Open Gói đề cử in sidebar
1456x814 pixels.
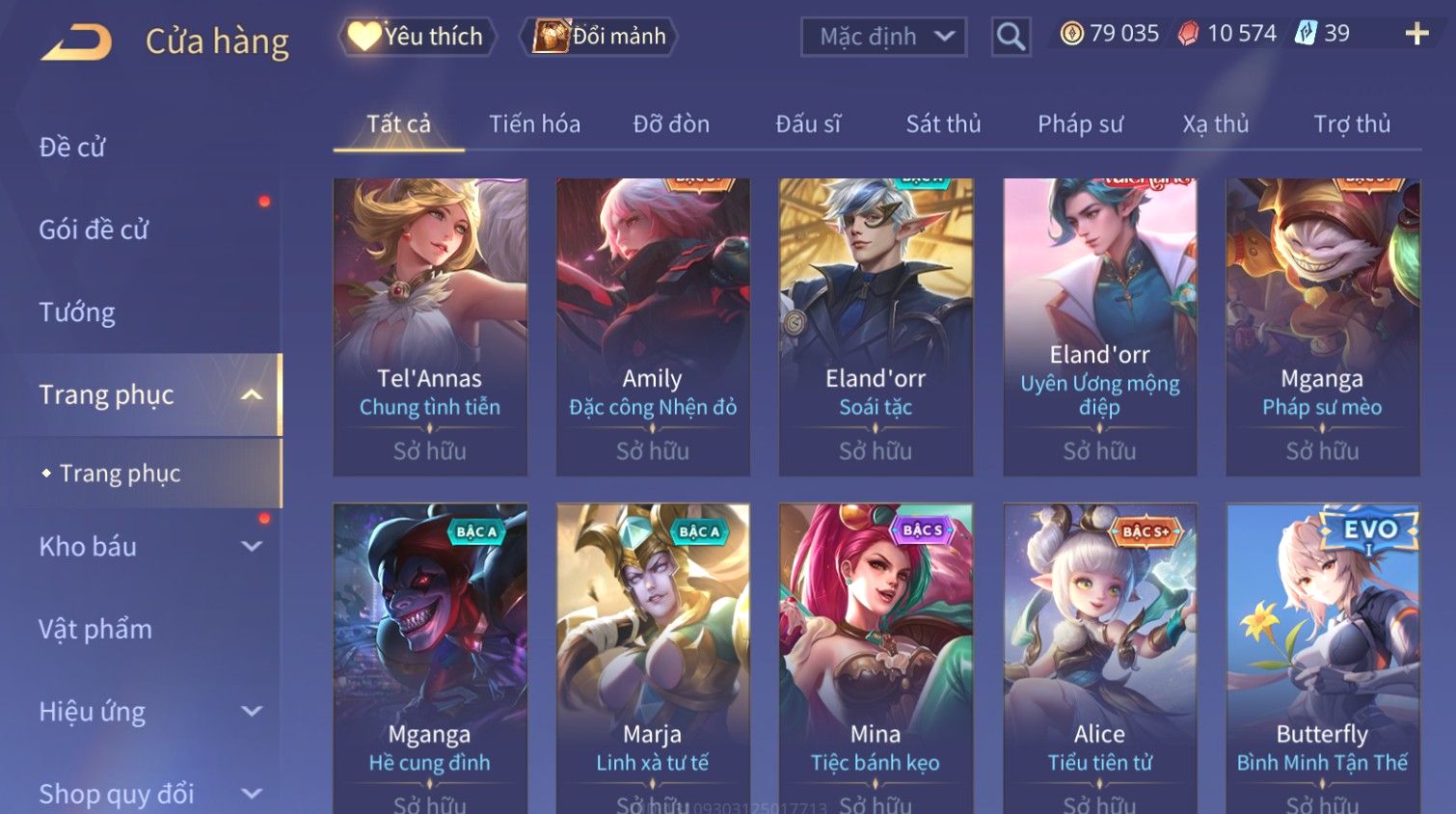tap(94, 230)
